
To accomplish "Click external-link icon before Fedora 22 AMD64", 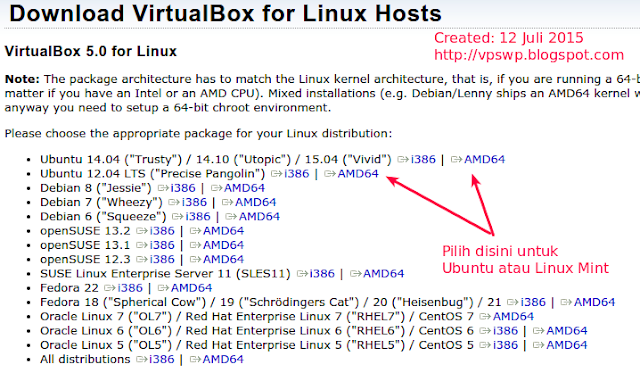I will point(163,288).
